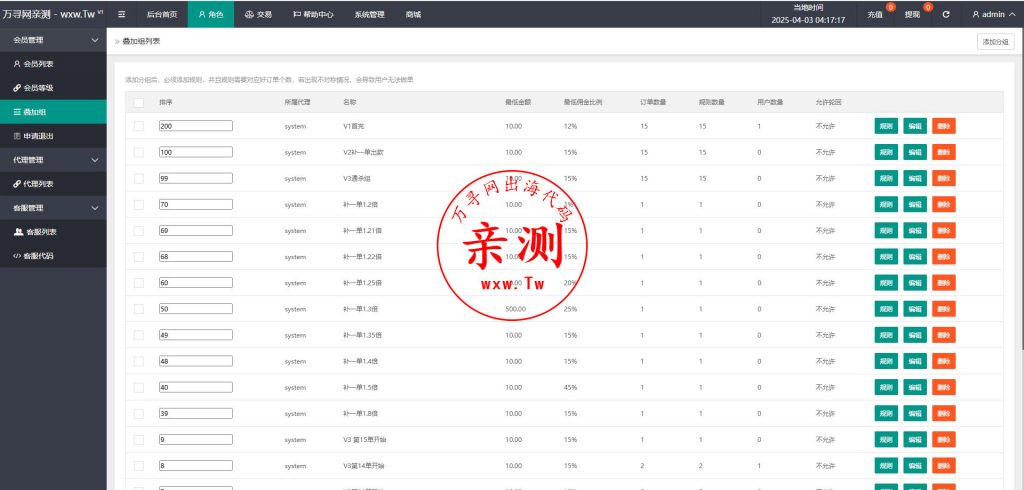Click the sort field containing 39
This screenshot has height=490, width=1024.
(195, 413)
